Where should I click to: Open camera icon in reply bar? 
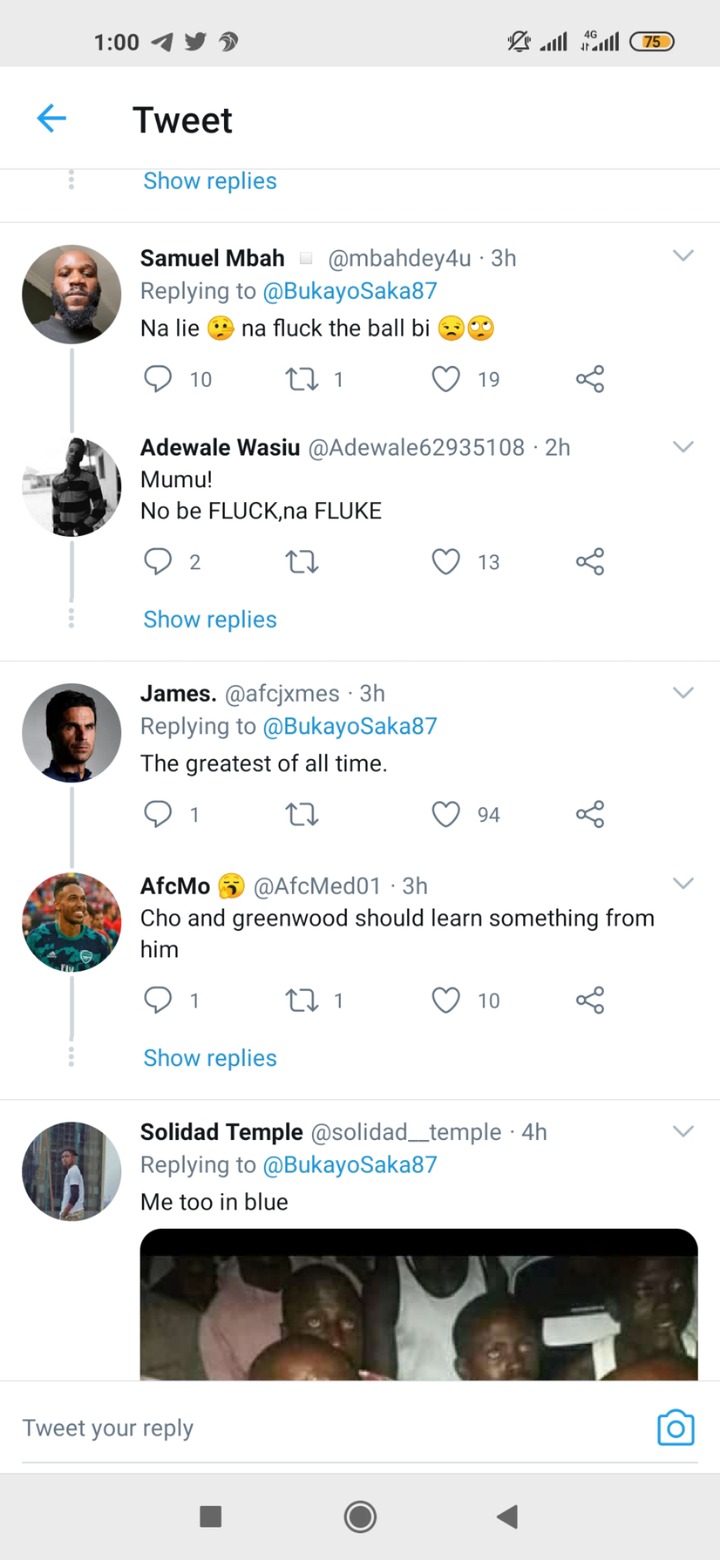[x=675, y=1428]
